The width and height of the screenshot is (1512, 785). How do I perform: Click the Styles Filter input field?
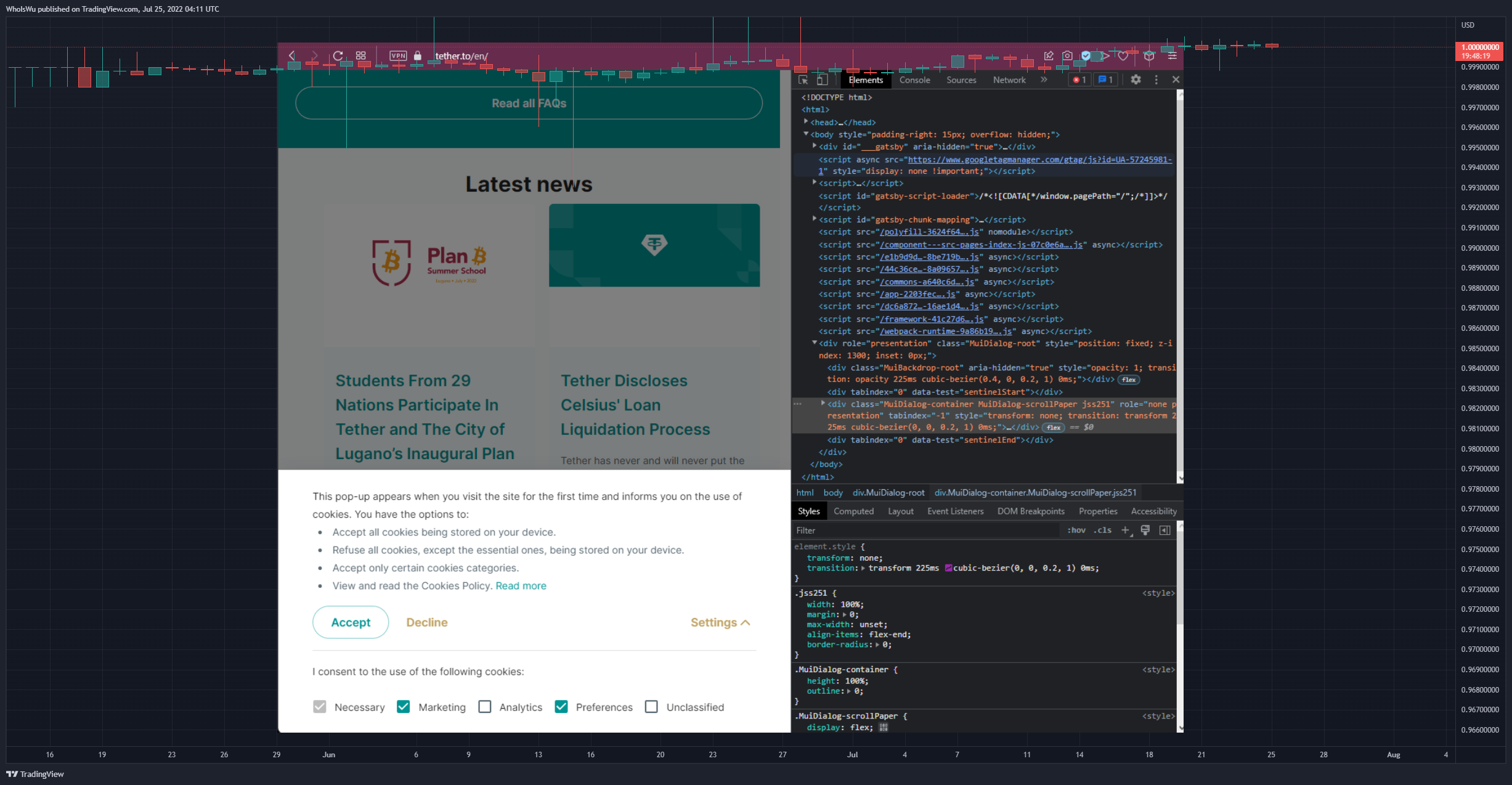927,531
